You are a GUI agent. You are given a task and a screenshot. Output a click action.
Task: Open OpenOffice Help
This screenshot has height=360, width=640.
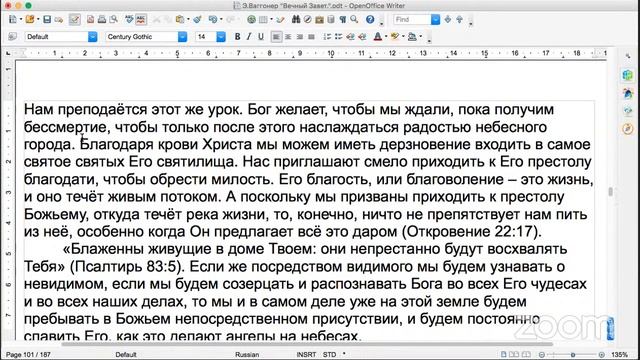370,19
